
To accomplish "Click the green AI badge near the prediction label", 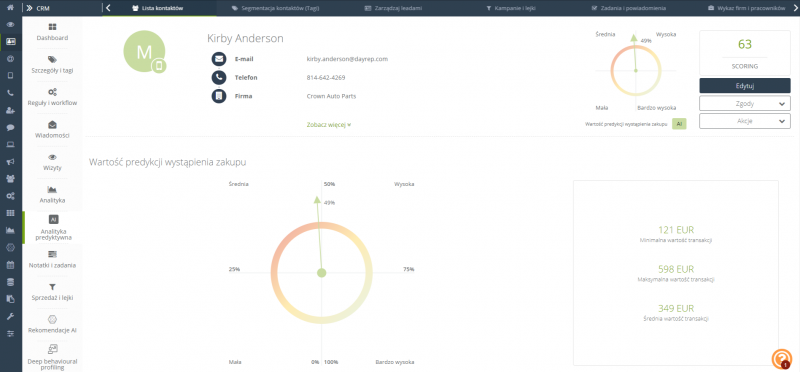I will (679, 124).
